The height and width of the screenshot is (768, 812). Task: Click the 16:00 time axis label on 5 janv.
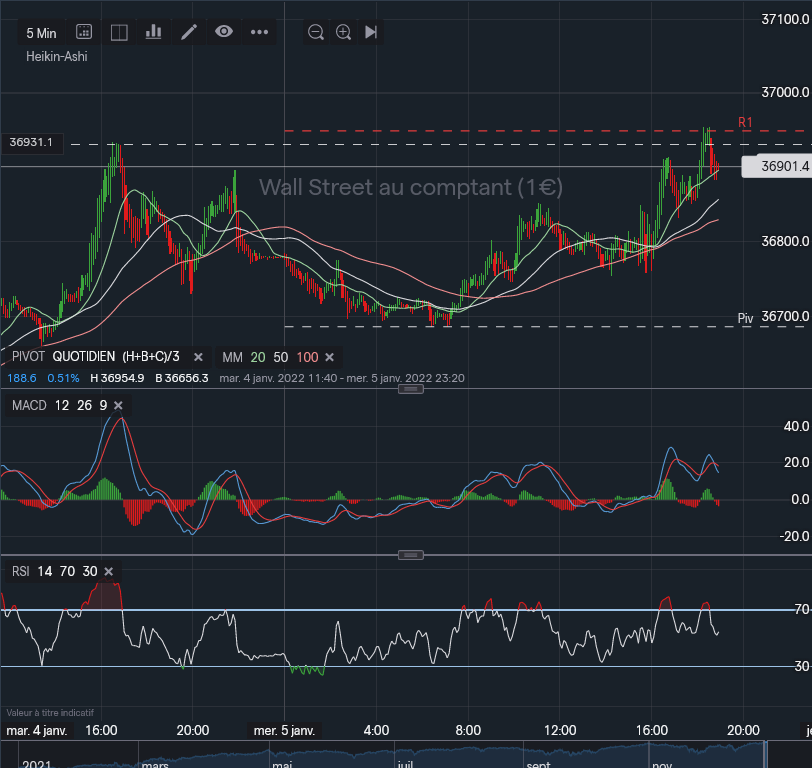tap(651, 730)
